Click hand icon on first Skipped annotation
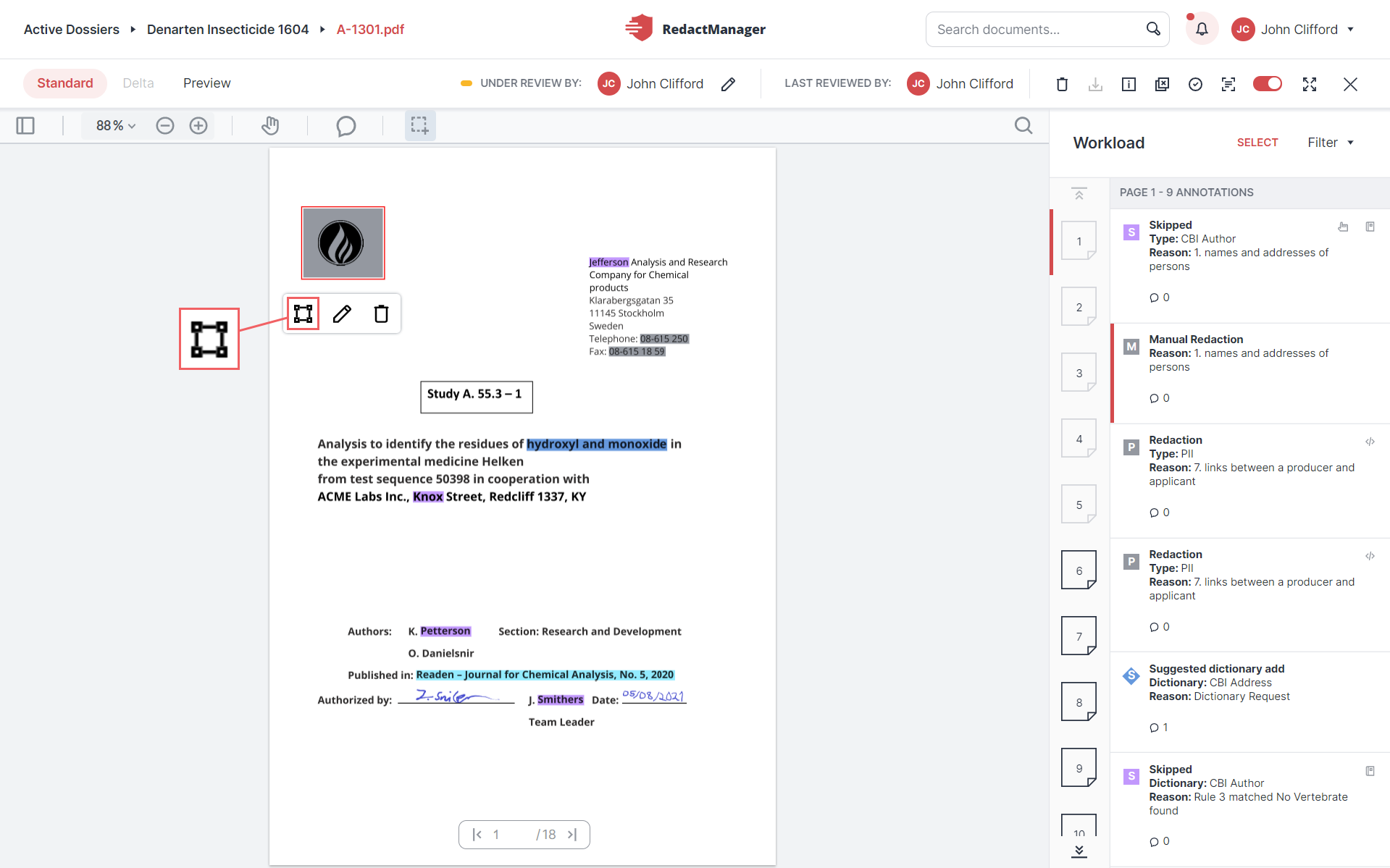Image resolution: width=1390 pixels, height=868 pixels. tap(1343, 227)
